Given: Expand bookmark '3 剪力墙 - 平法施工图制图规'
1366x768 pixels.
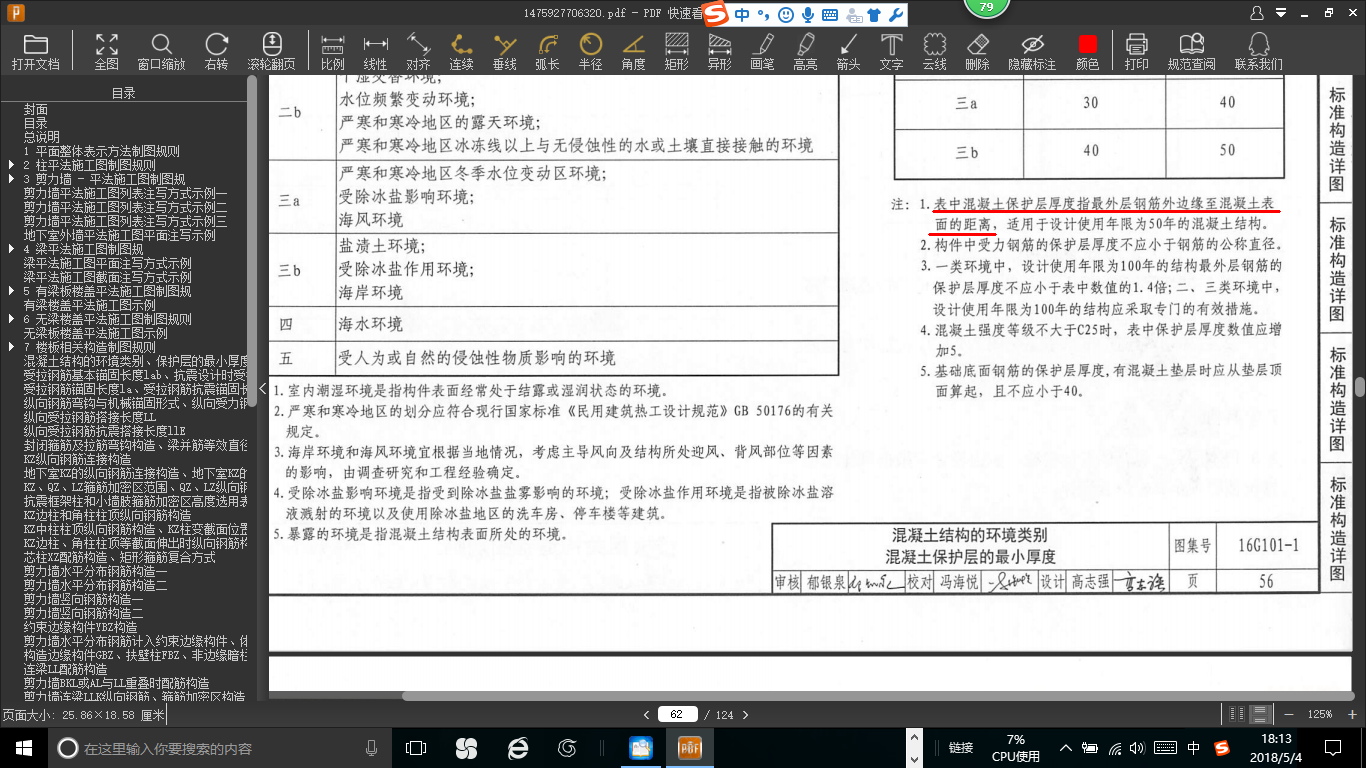Looking at the screenshot, I should pos(12,179).
